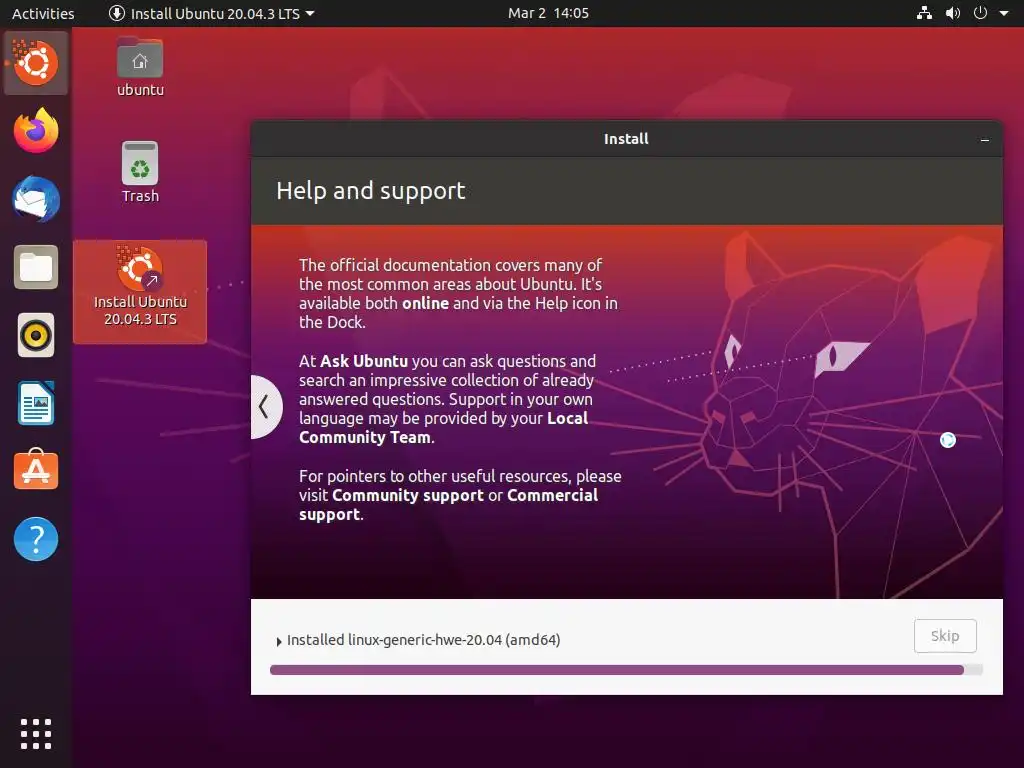Click the volume speaker icon in top bar

(x=953, y=13)
